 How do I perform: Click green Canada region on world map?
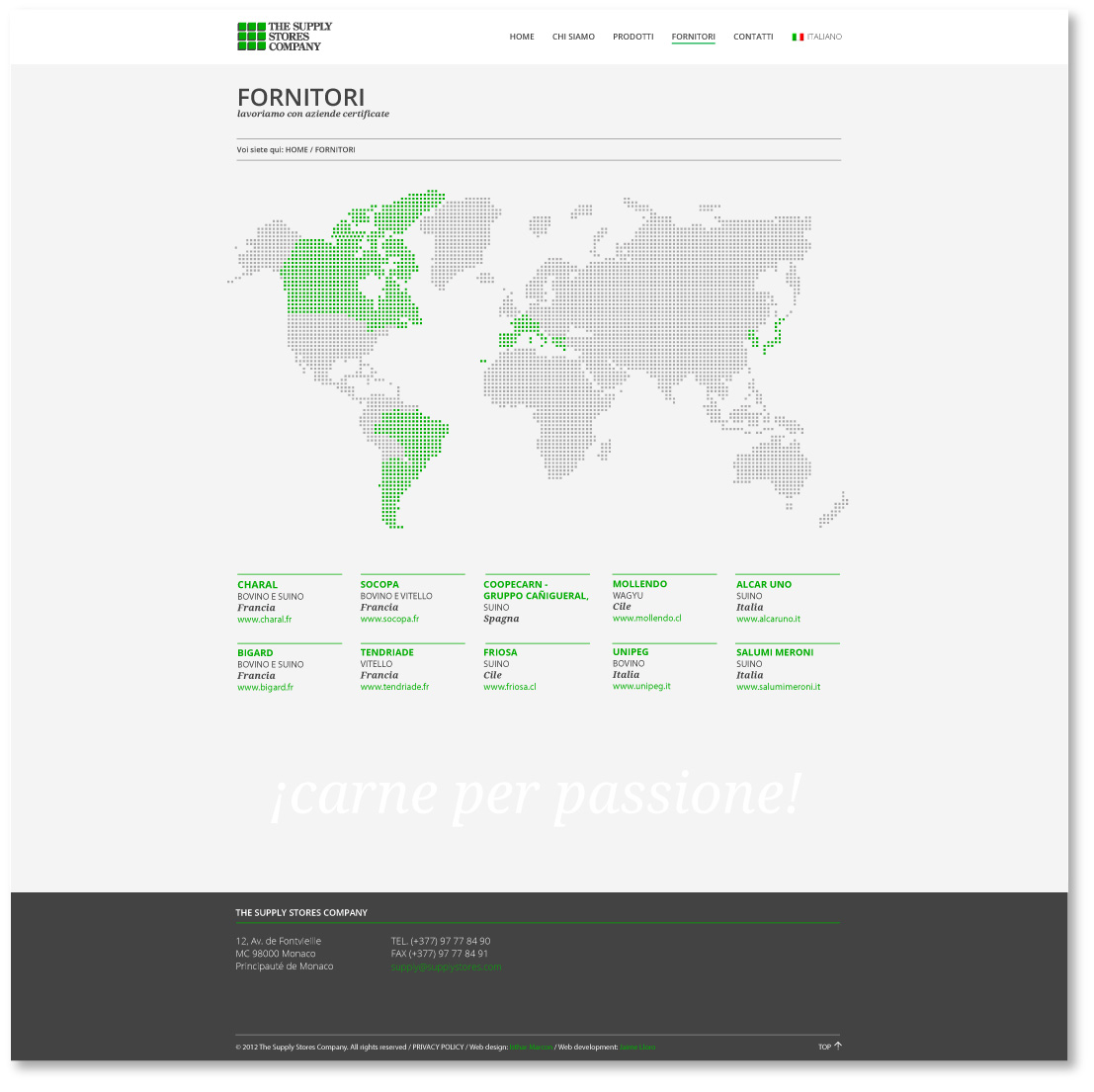[328, 279]
